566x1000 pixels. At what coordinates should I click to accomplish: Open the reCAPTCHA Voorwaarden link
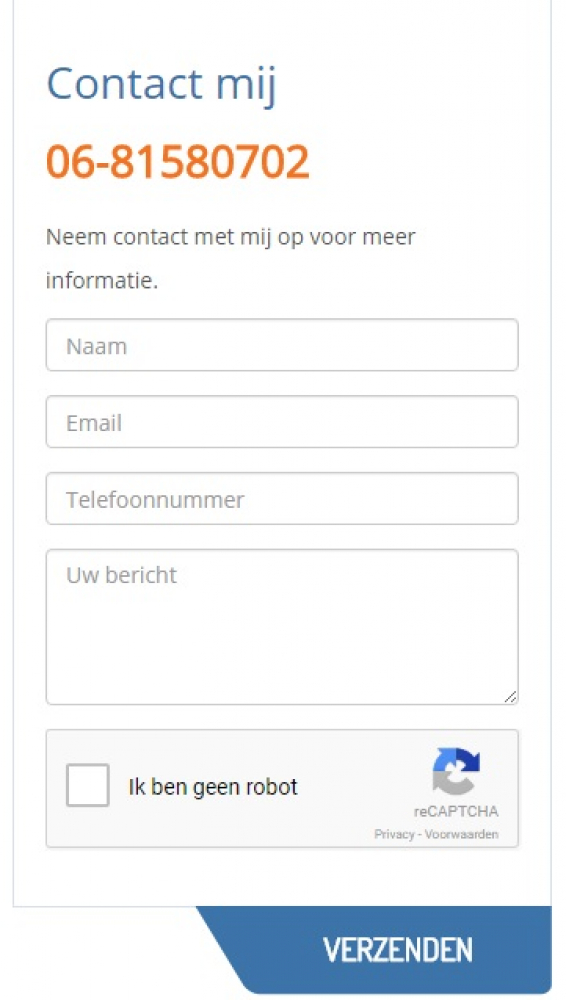462,834
